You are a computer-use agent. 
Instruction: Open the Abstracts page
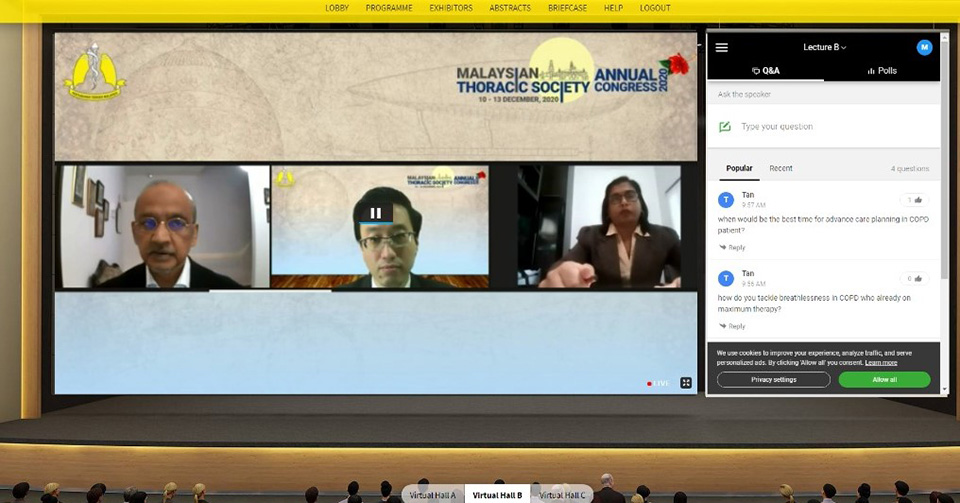(510, 8)
